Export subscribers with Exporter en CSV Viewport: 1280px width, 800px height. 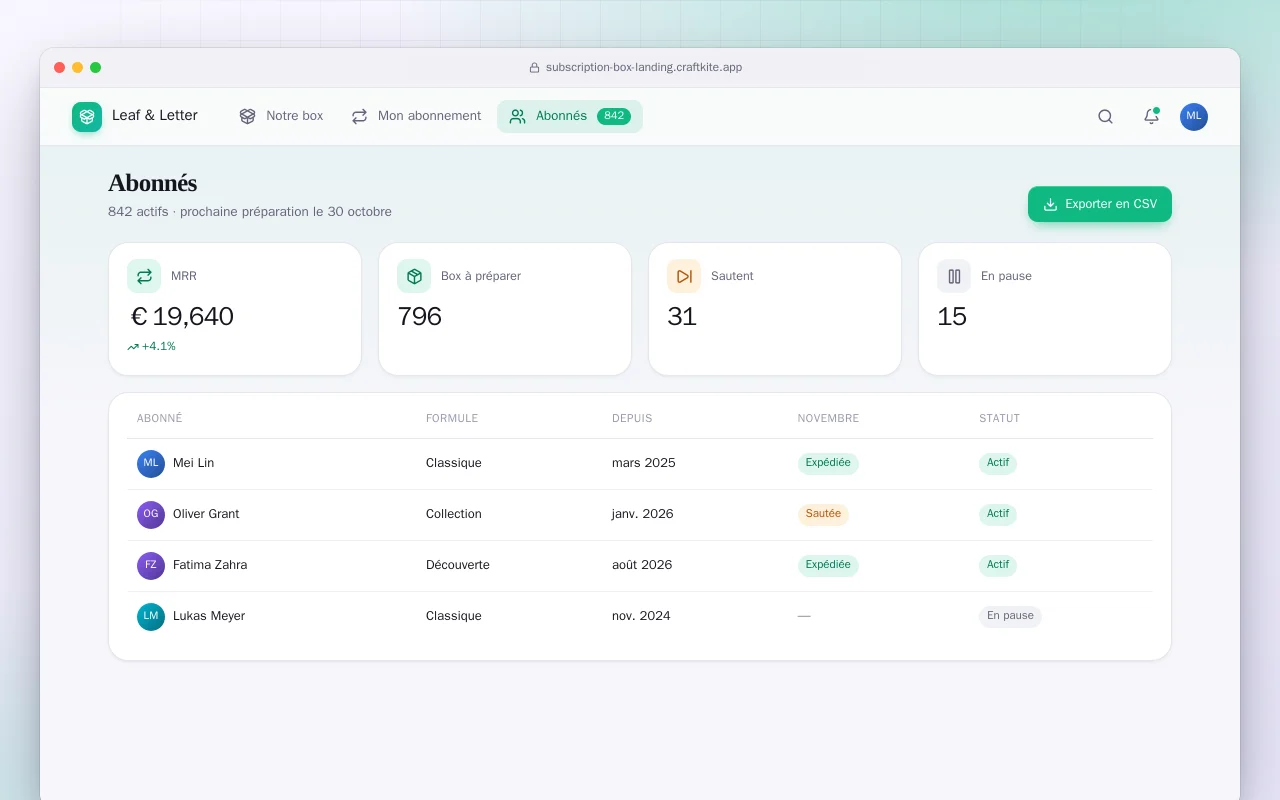coord(1100,204)
